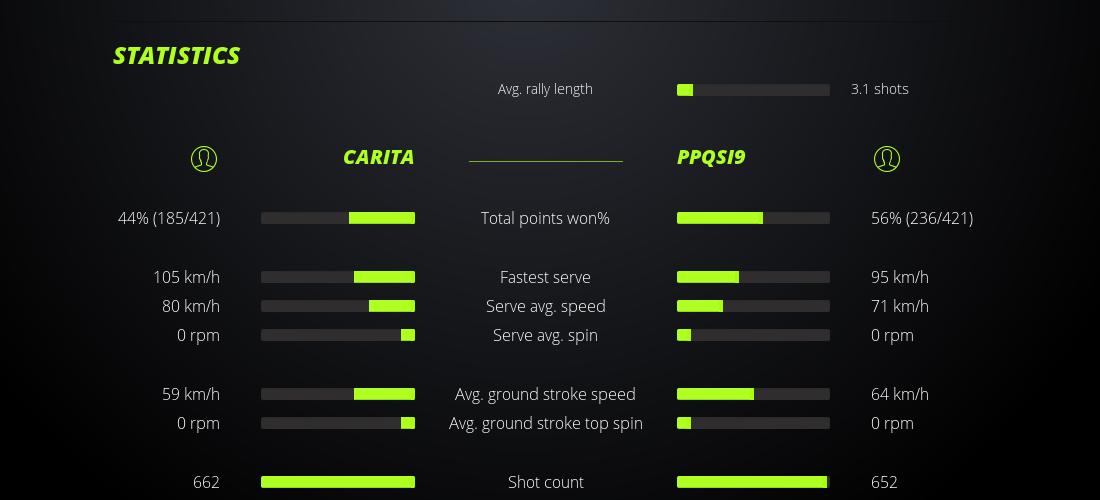The width and height of the screenshot is (1100, 500).
Task: Click PPQSI9's total points won bar
Action: [x=753, y=218]
